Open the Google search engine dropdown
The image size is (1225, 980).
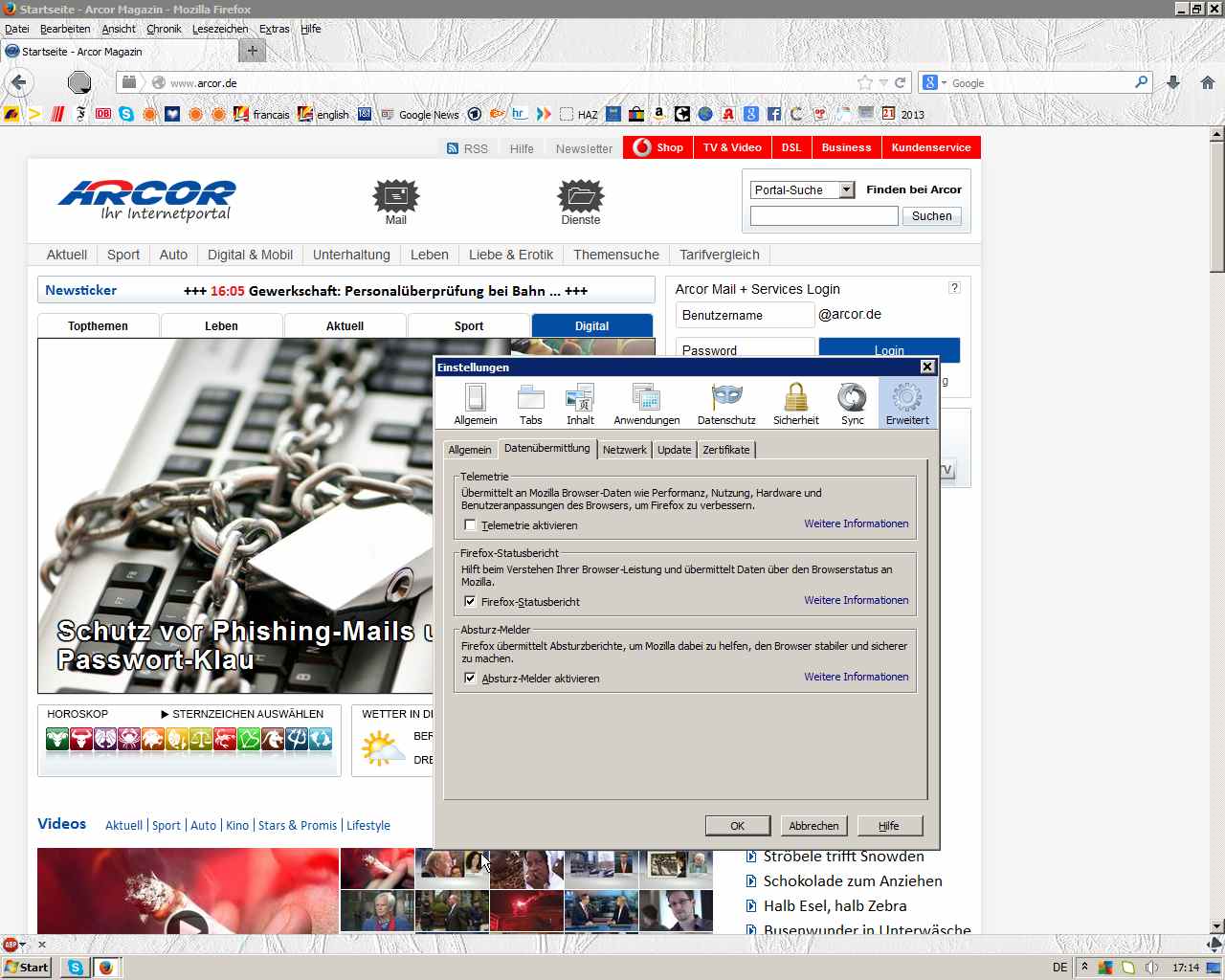point(935,83)
